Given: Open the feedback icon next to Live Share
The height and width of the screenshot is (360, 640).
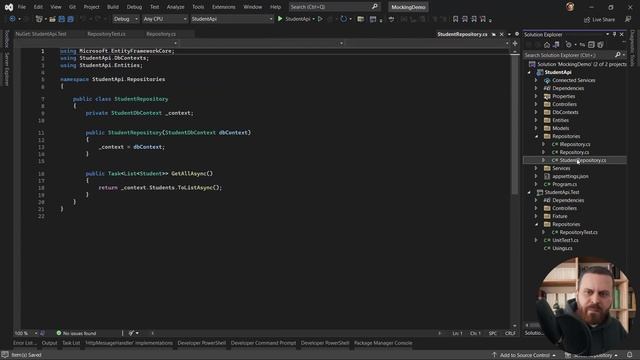Looking at the screenshot, I should pos(628,19).
